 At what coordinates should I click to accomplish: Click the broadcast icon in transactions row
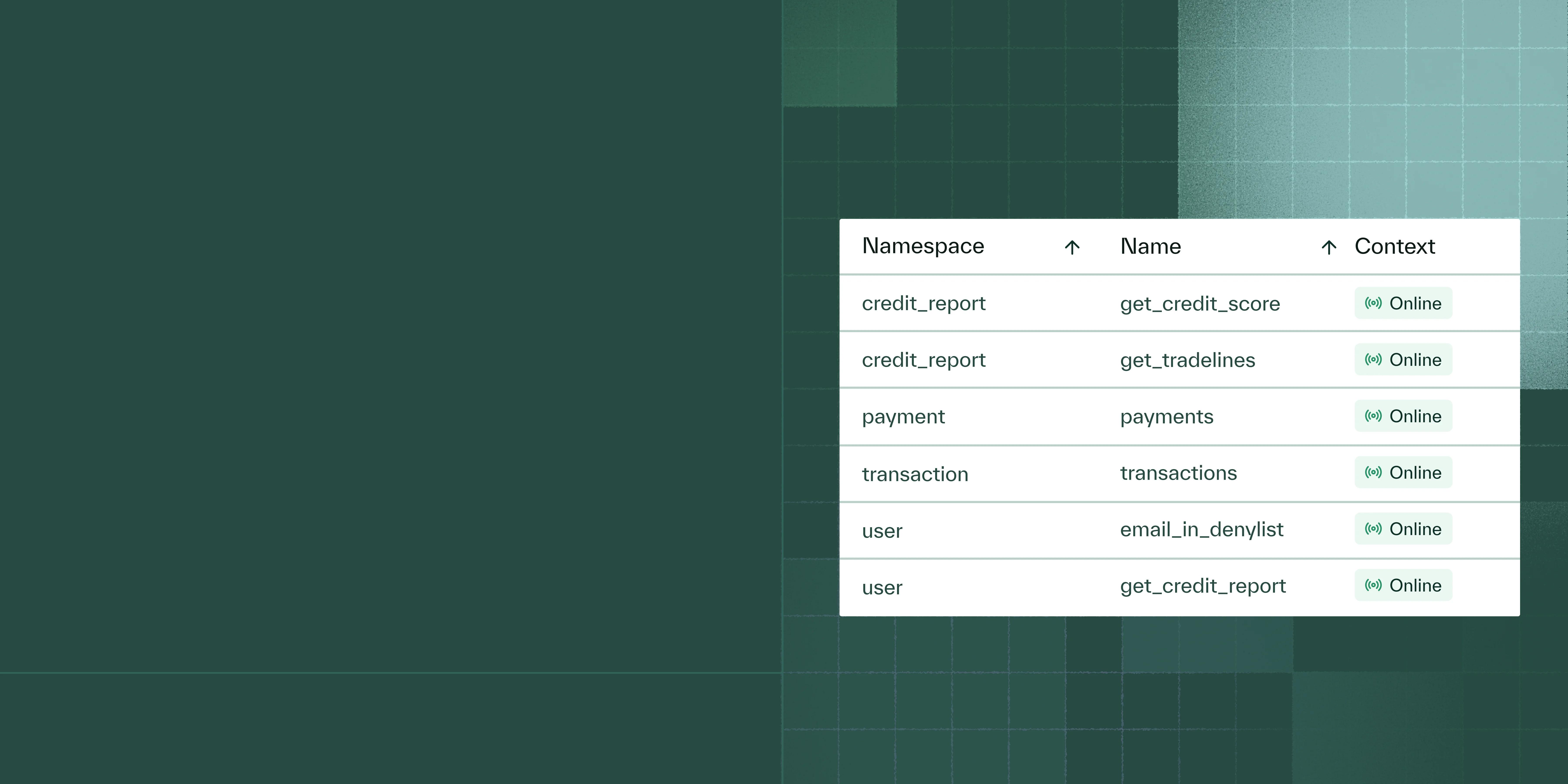1373,472
